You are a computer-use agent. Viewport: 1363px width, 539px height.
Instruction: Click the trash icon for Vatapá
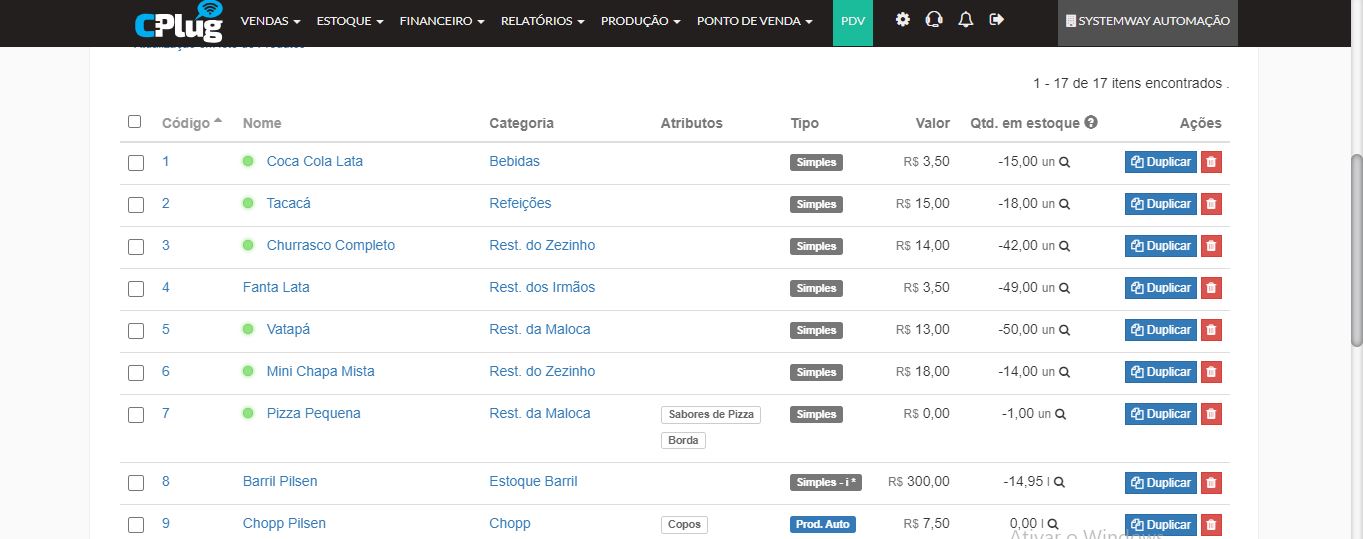(x=1211, y=330)
